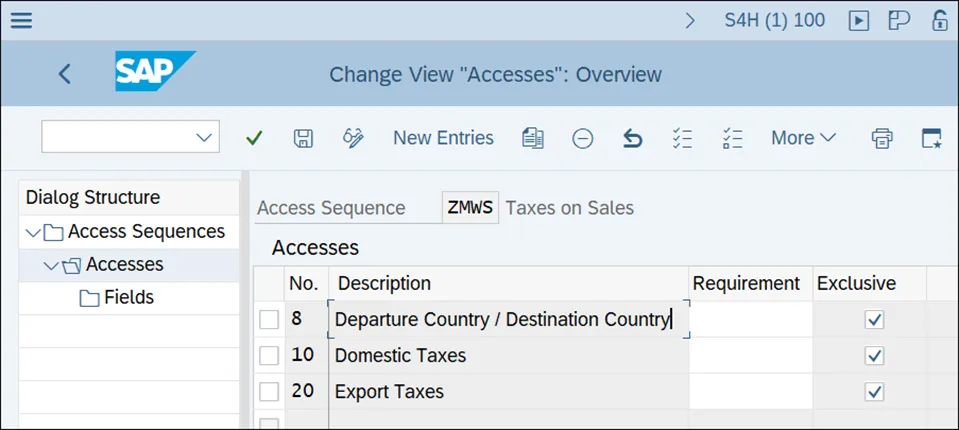The height and width of the screenshot is (430, 959).
Task: Click the Copy As icon
Action: 533,138
